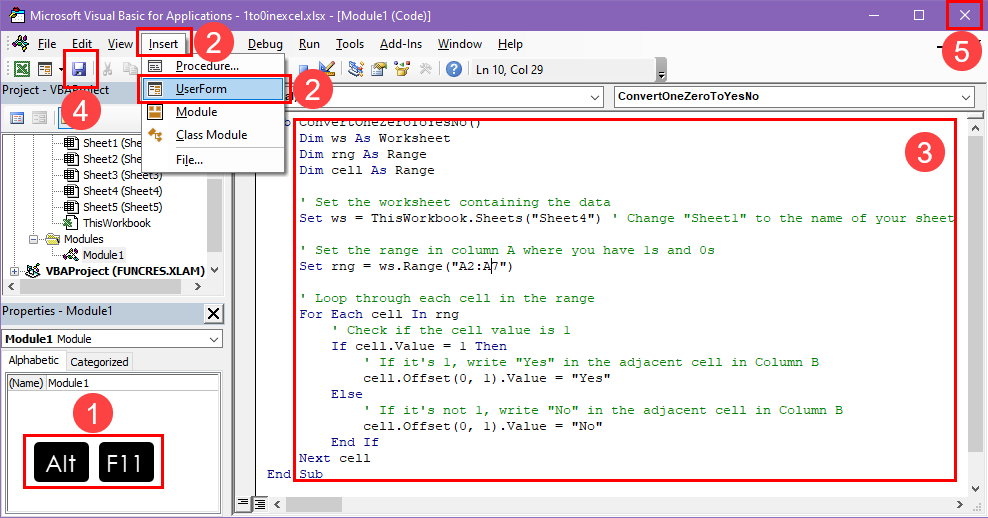Open the Insert object dropdown arrow
The image size is (988, 518).
(x=60, y=69)
